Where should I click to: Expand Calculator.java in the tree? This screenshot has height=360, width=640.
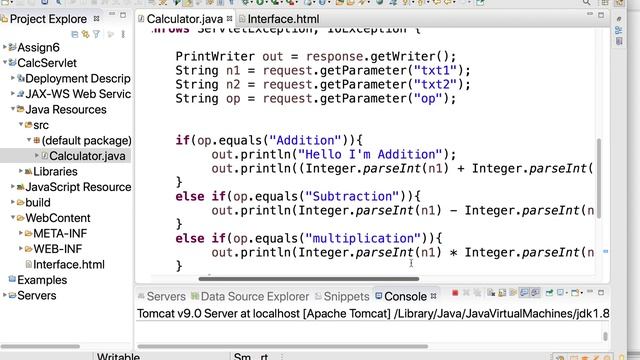37,156
